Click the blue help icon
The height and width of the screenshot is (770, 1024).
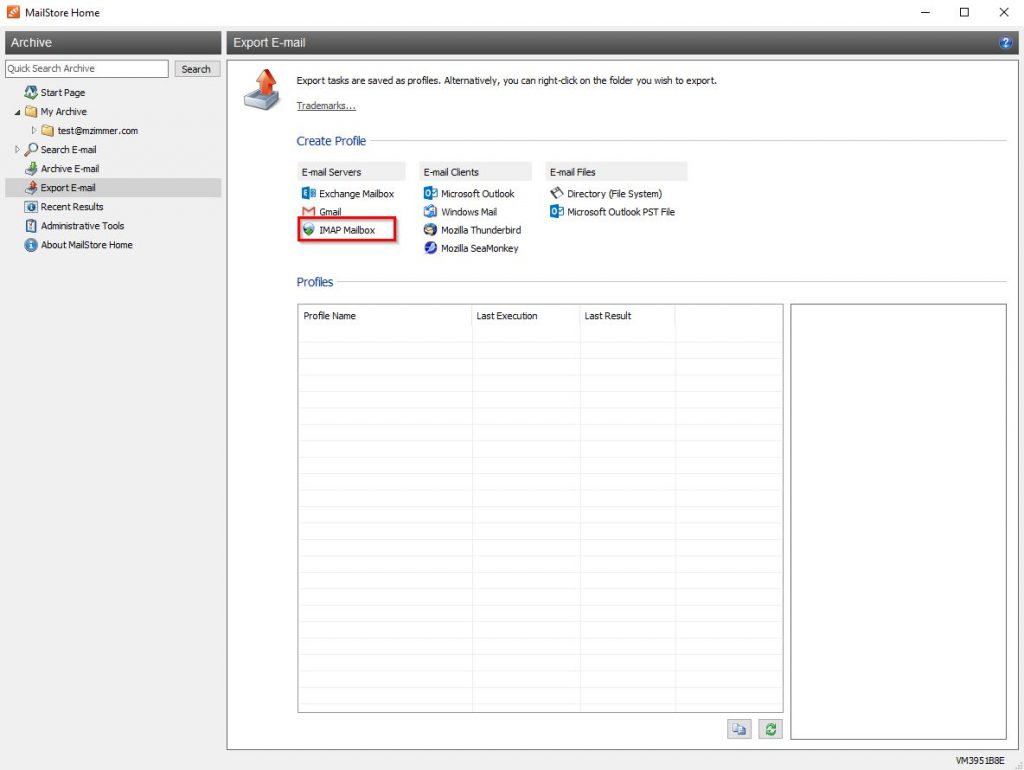click(x=1005, y=43)
